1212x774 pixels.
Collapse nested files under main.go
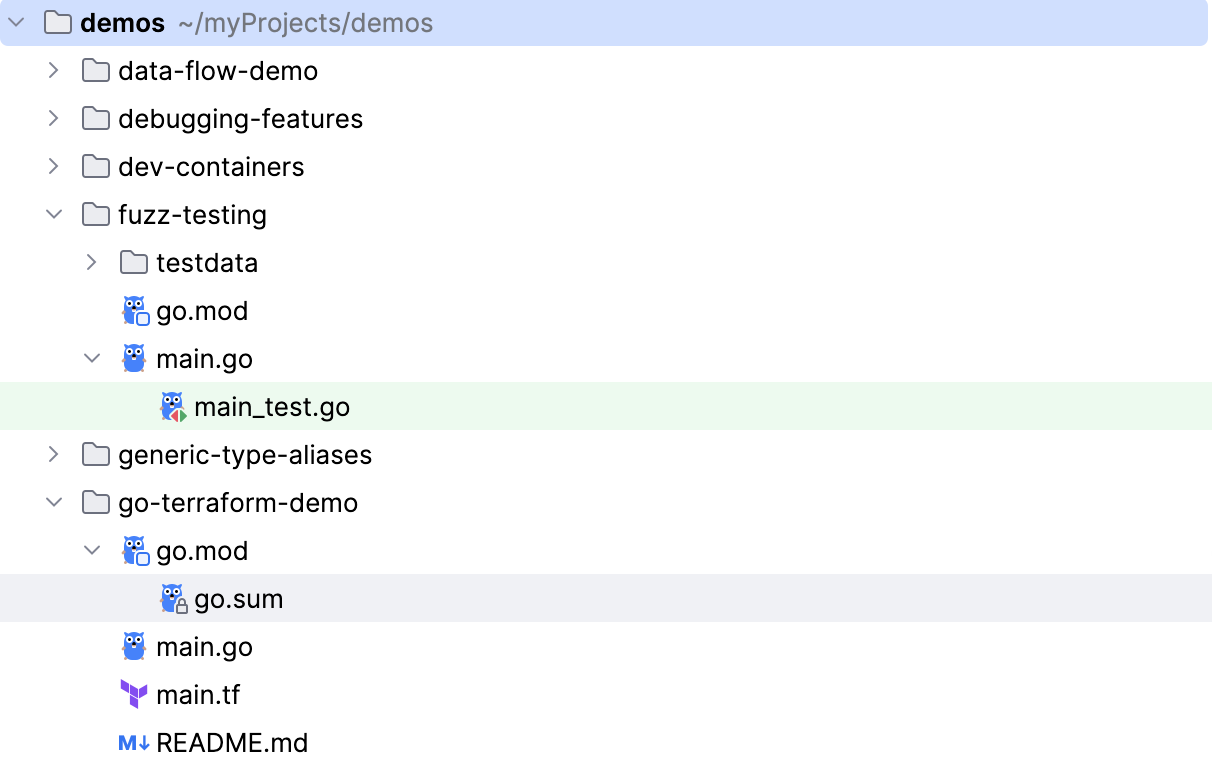(90, 358)
